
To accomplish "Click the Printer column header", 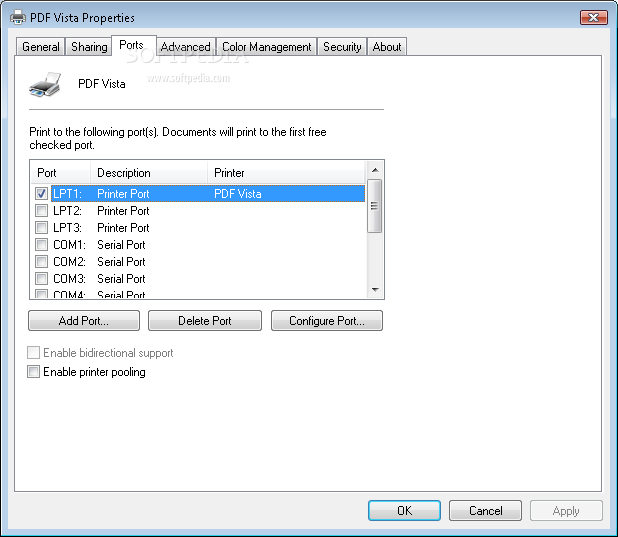I will (x=287, y=173).
